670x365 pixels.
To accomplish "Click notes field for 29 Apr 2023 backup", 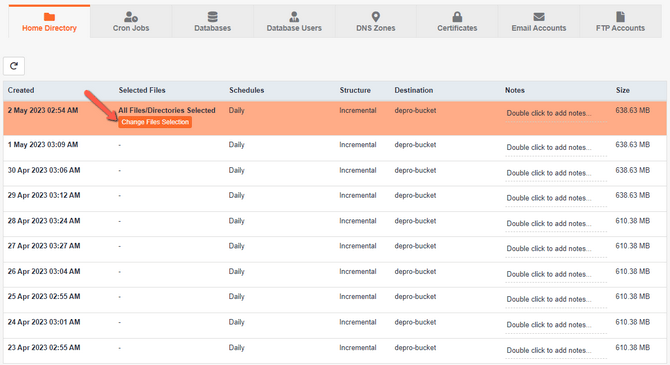I will 556,198.
